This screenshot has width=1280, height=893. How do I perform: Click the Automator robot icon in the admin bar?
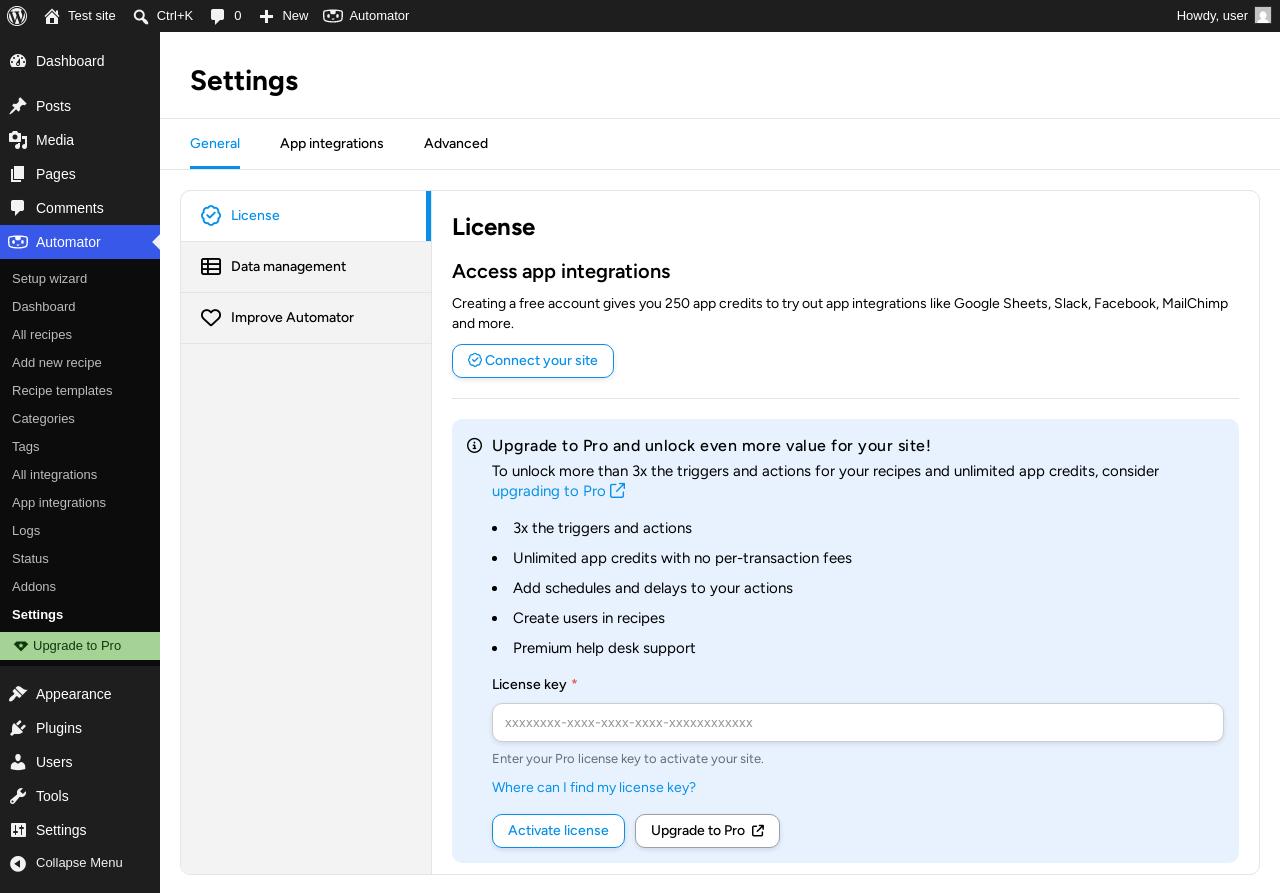click(x=333, y=16)
